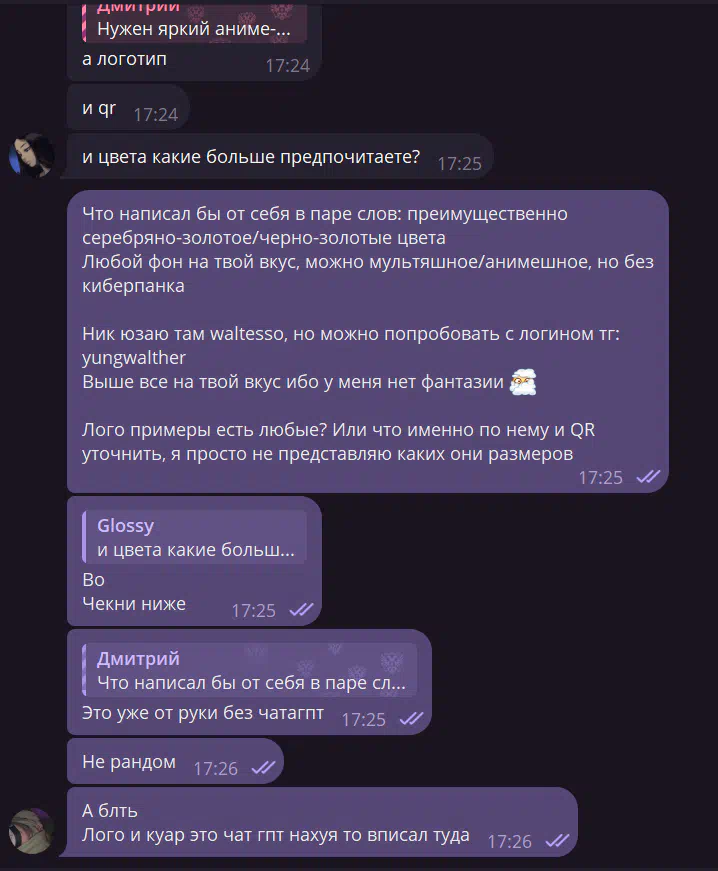
Task: Select the 'а логотип' message text
Action: [124, 59]
